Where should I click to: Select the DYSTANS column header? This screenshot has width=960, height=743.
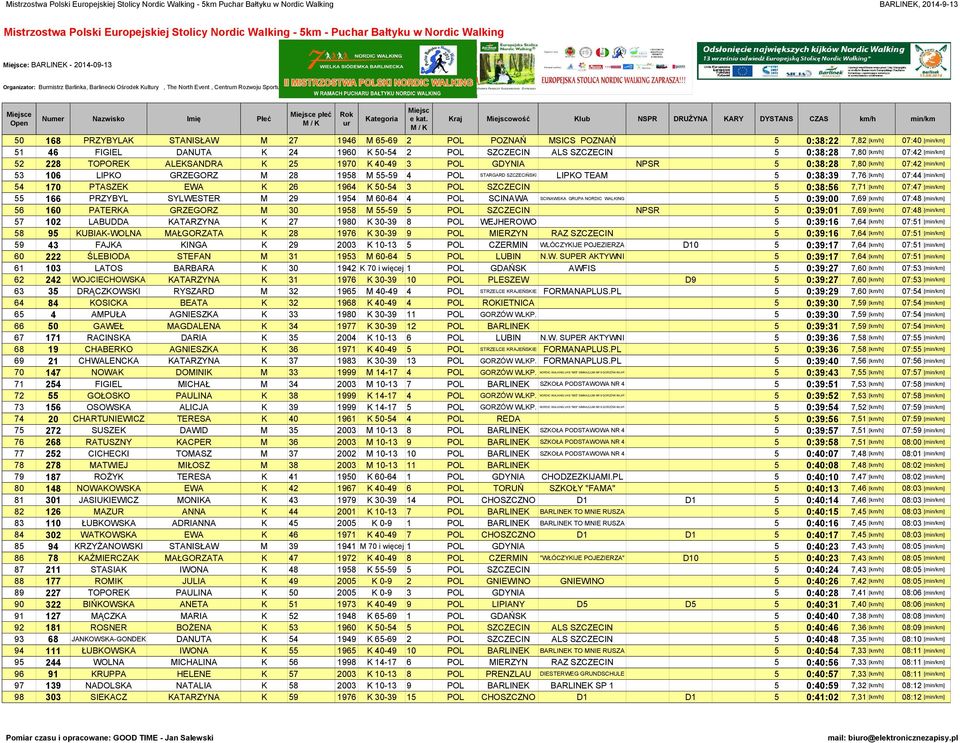click(776, 119)
